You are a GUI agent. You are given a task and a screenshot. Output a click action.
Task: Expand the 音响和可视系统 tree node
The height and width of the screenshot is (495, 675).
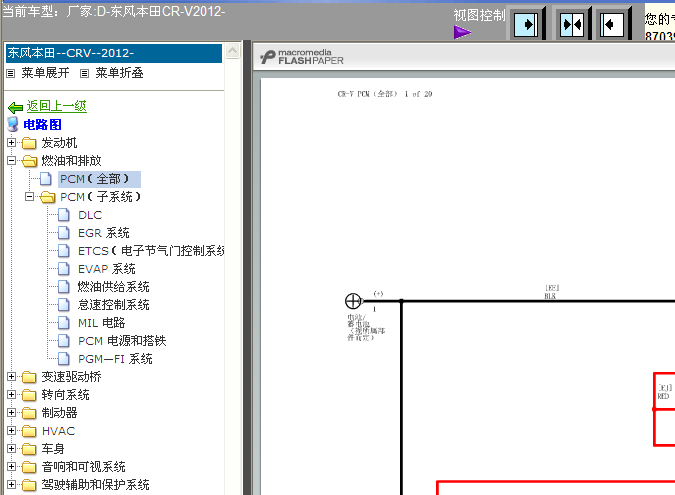[x=12, y=467]
